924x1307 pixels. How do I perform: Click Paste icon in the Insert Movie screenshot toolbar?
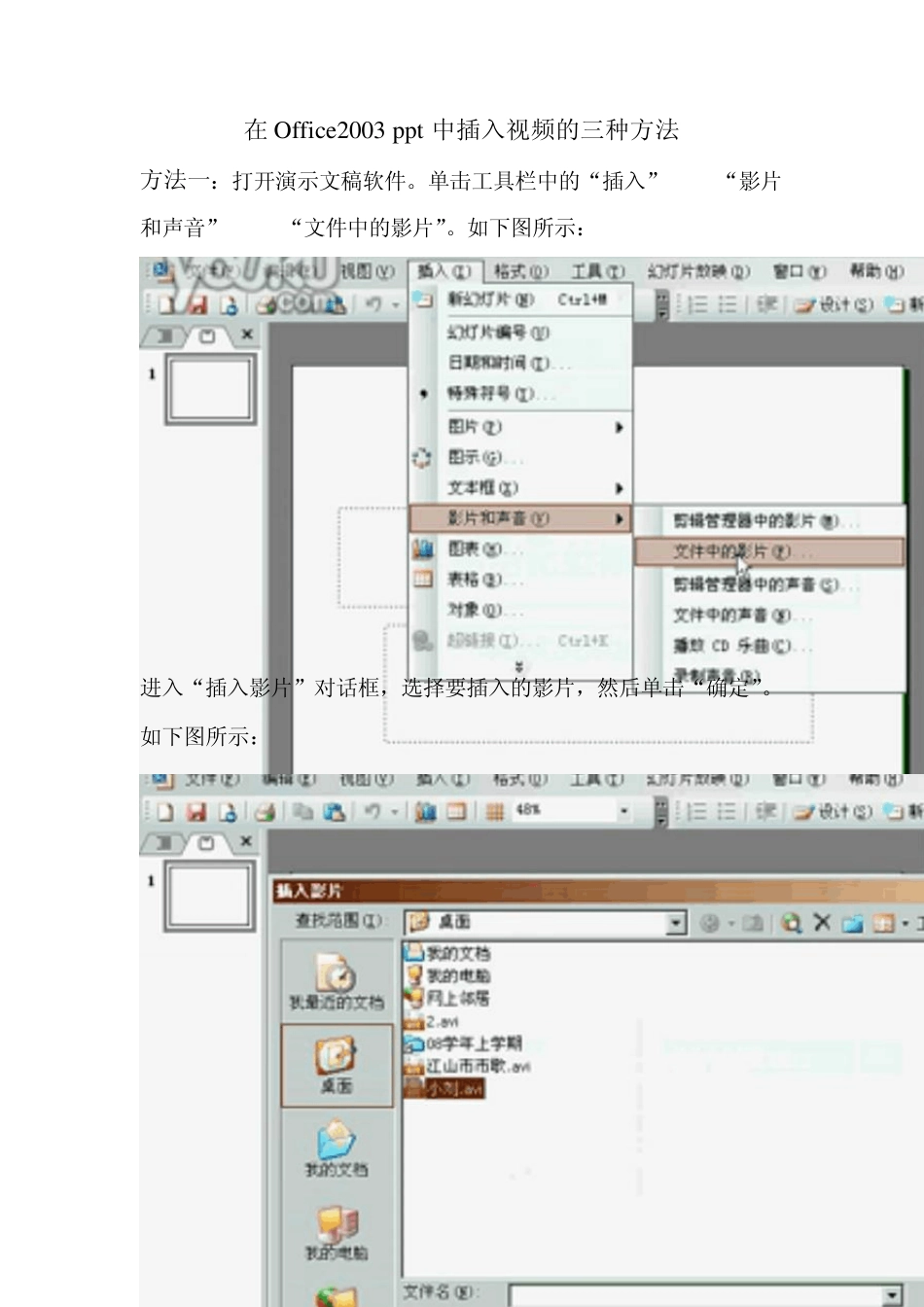click(334, 811)
